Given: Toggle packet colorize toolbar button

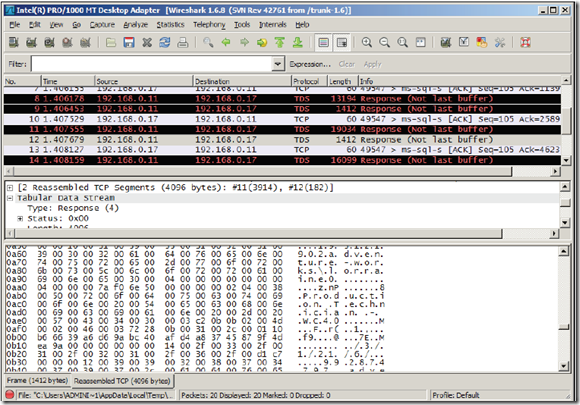Looking at the screenshot, I should 323,43.
